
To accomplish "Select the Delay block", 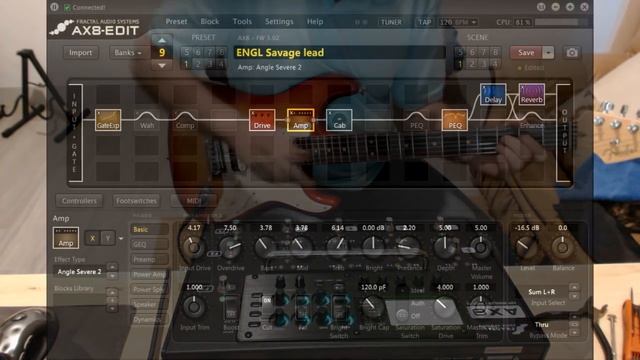I will point(493,94).
